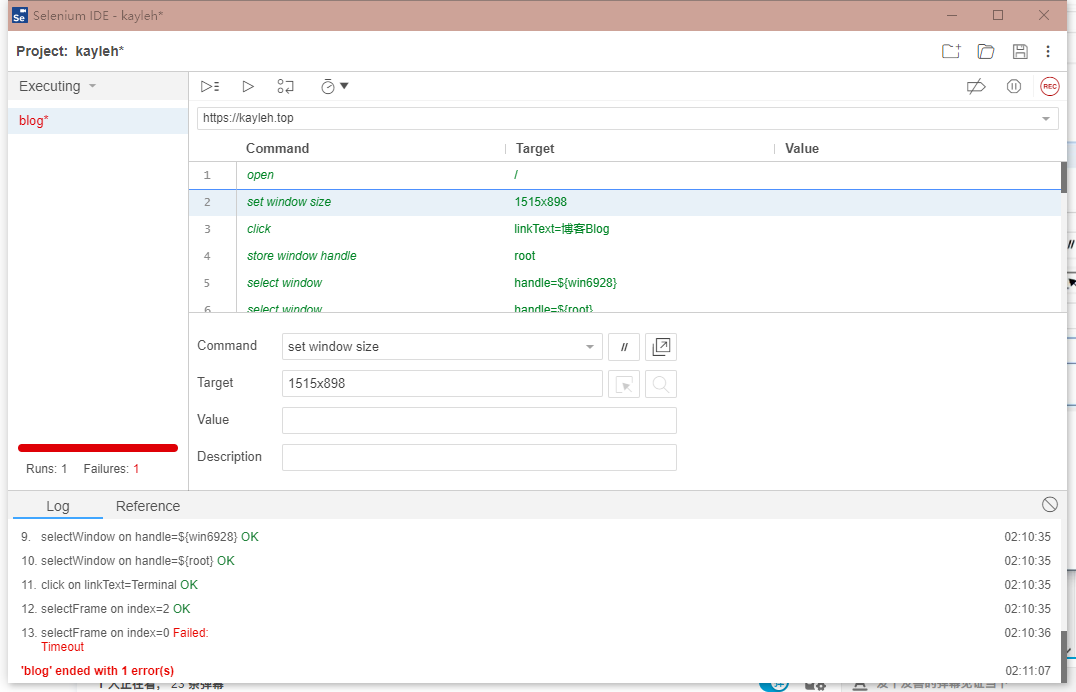Image resolution: width=1076 pixels, height=692 pixels.
Task: Click the Selenium IDE title bar logo
Action: coord(20,16)
